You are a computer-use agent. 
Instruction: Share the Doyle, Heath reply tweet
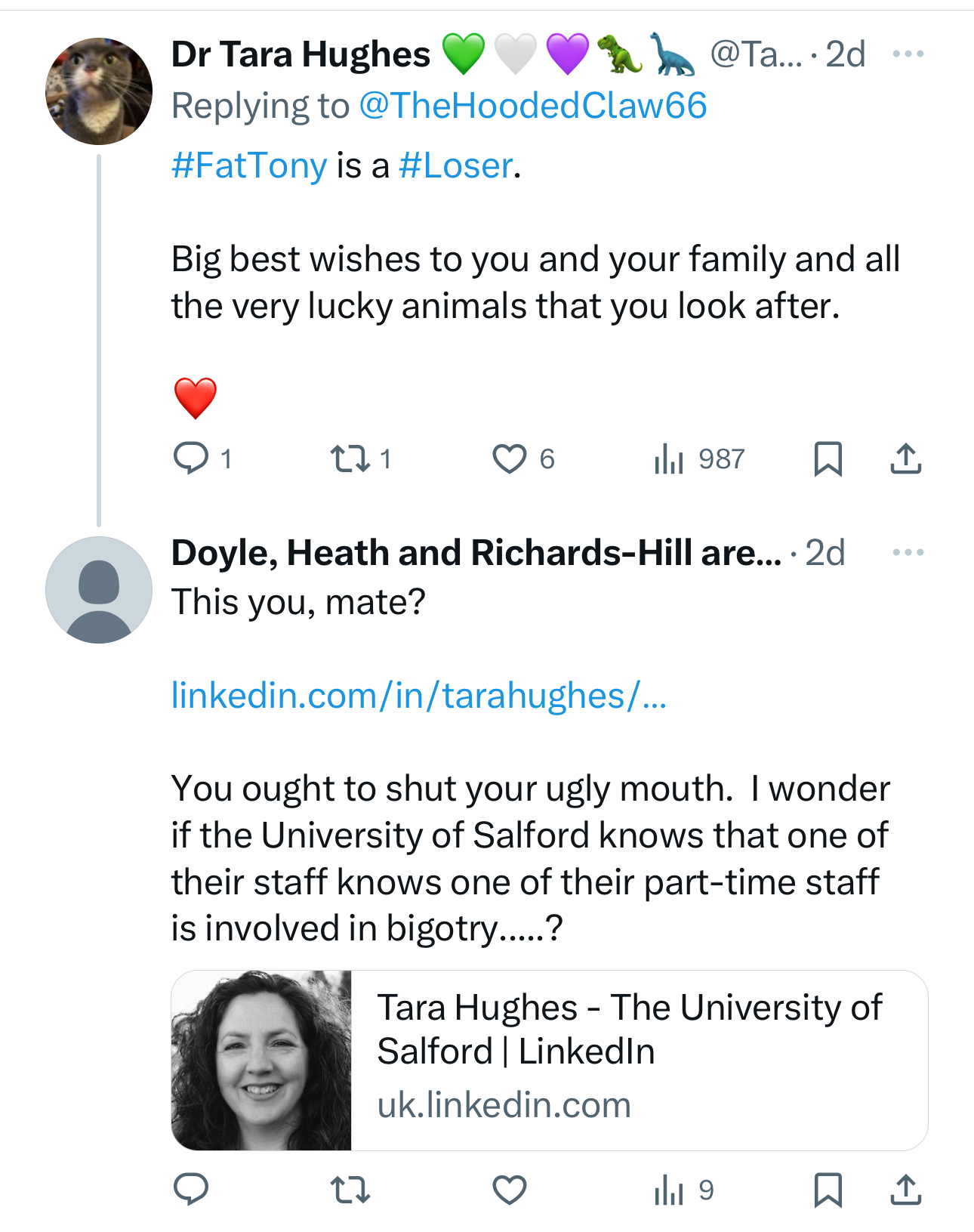click(x=905, y=1189)
